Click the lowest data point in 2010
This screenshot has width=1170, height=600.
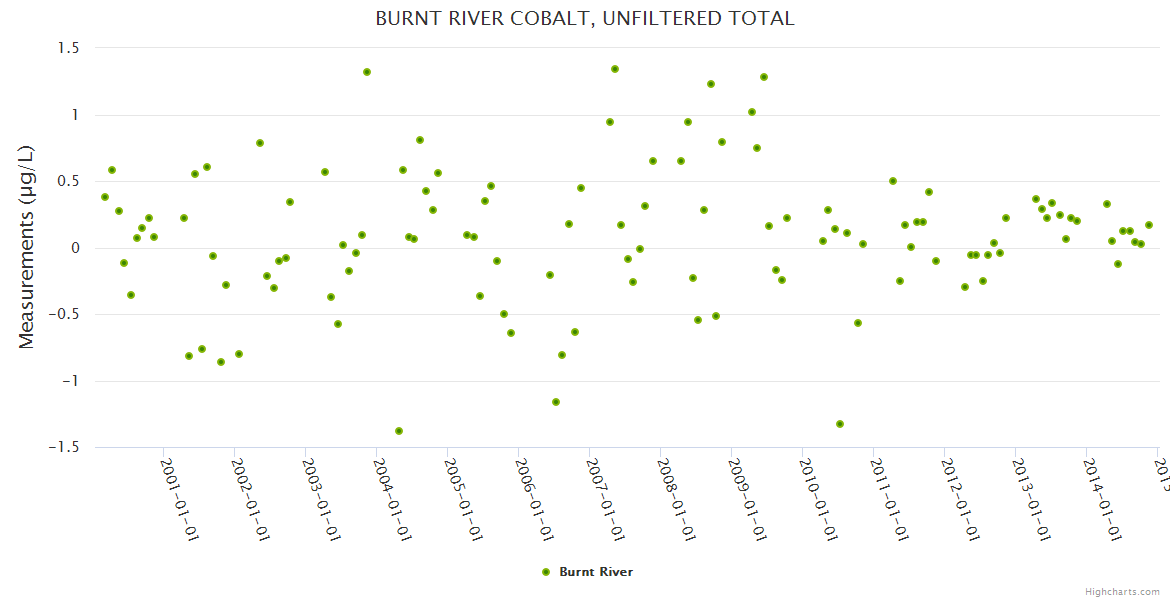tap(840, 424)
